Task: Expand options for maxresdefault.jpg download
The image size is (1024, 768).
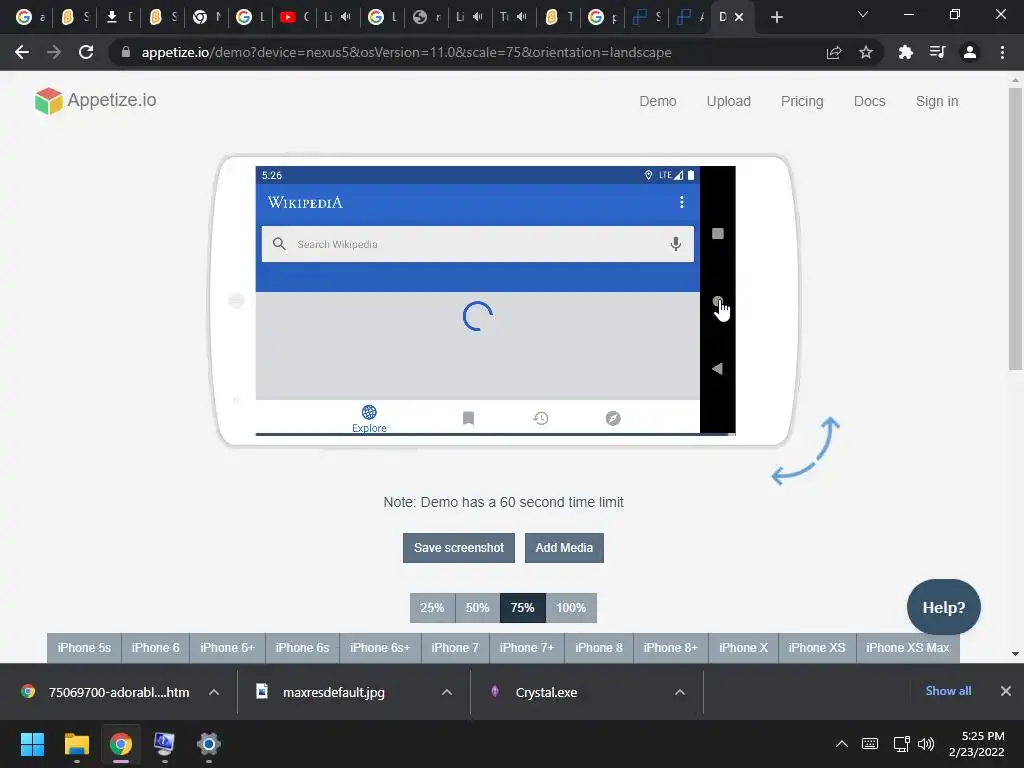Action: pyautogui.click(x=447, y=692)
